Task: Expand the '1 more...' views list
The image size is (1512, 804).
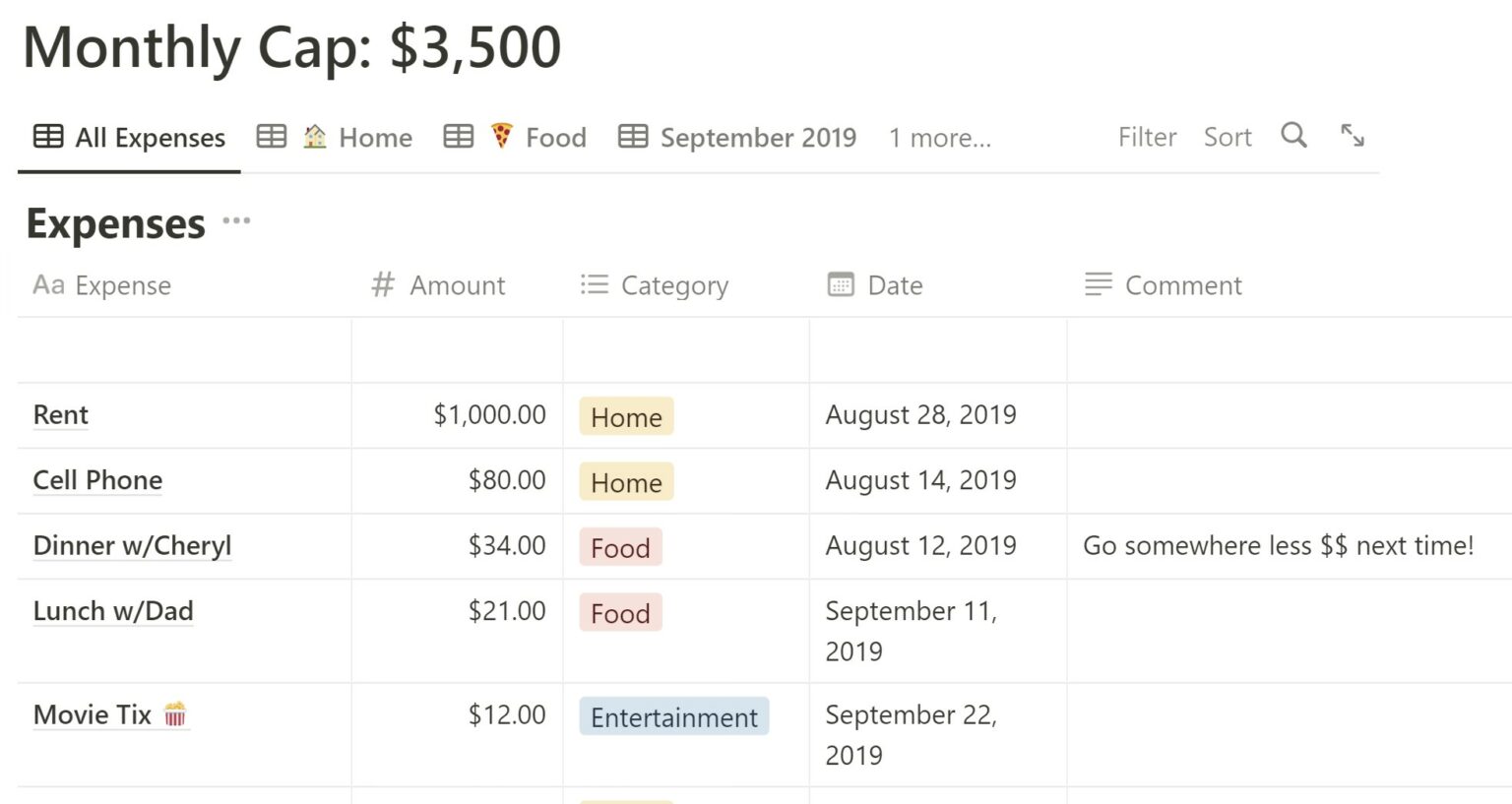Action: (939, 138)
